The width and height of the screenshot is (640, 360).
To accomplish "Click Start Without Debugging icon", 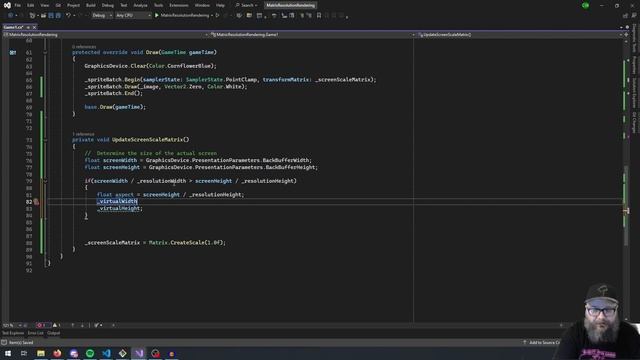I will pos(218,16).
